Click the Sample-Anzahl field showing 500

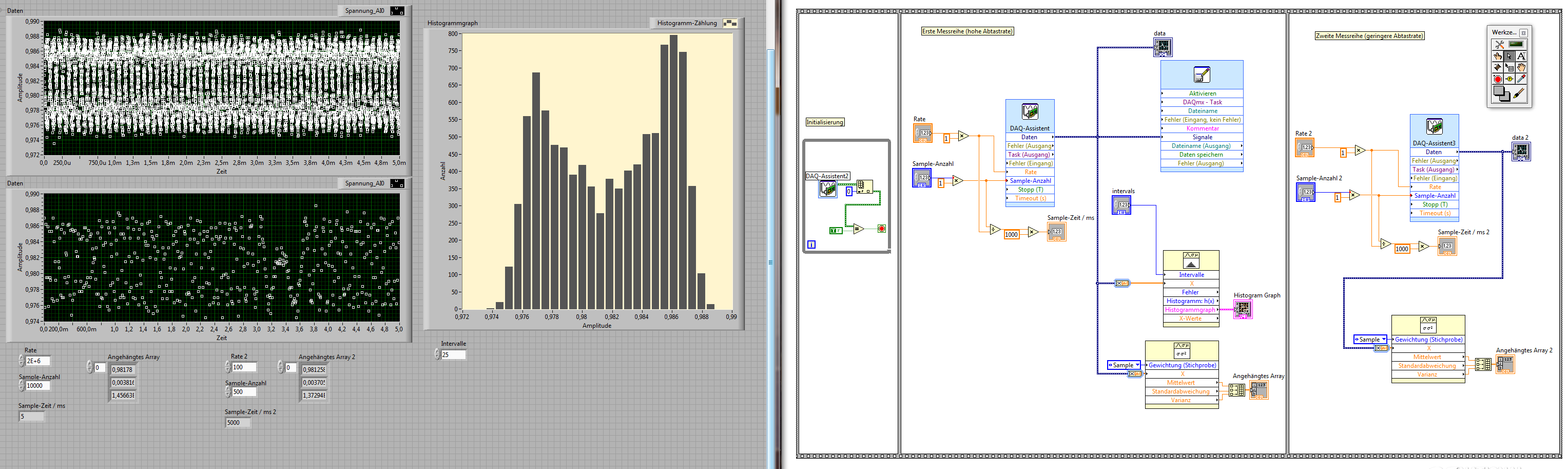tap(244, 391)
